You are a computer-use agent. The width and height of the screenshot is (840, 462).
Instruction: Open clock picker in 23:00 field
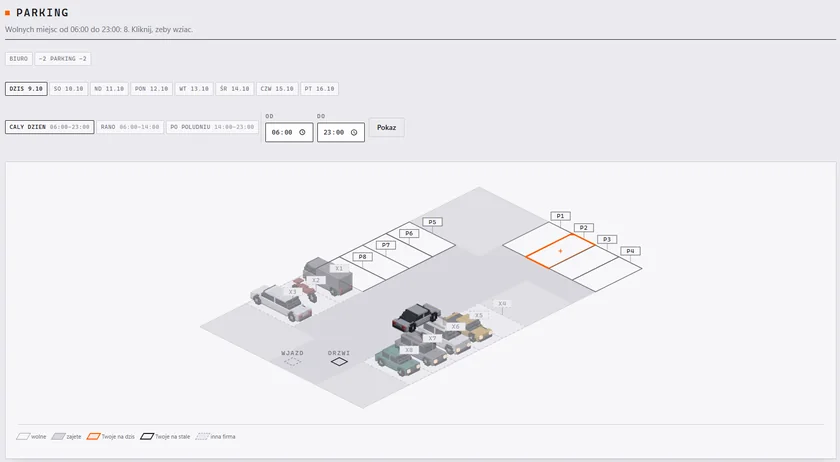pyautogui.click(x=354, y=132)
